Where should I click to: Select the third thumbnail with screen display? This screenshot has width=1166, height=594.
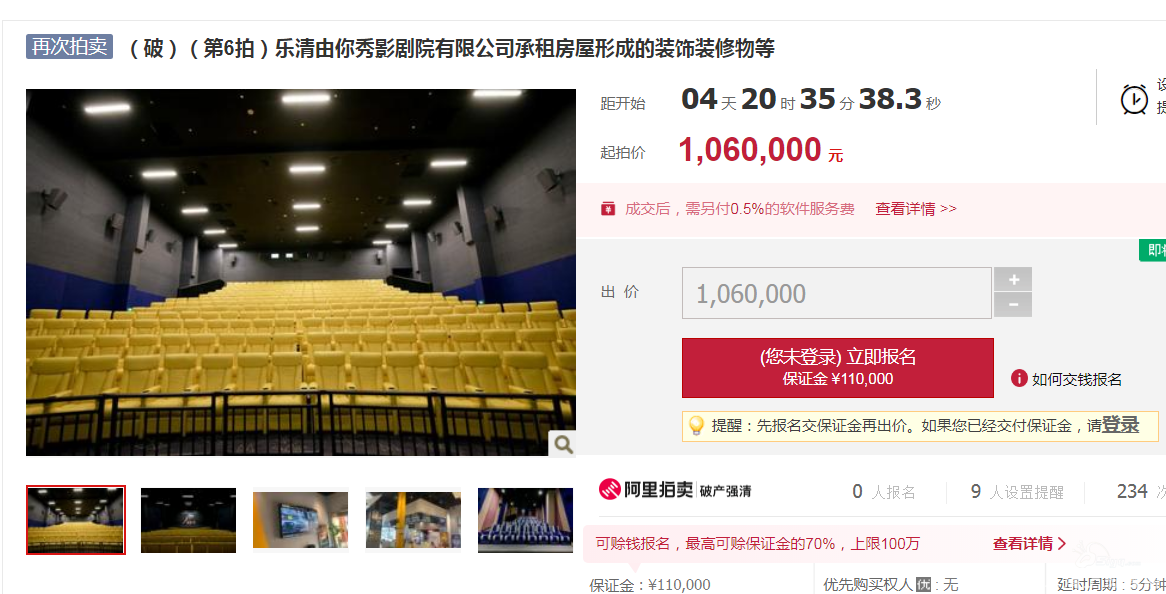[x=300, y=520]
